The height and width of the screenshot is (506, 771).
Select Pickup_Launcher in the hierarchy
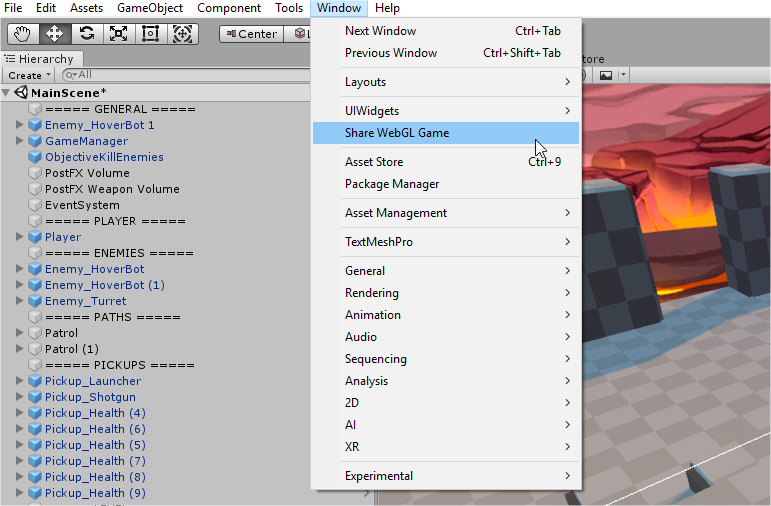coord(93,381)
